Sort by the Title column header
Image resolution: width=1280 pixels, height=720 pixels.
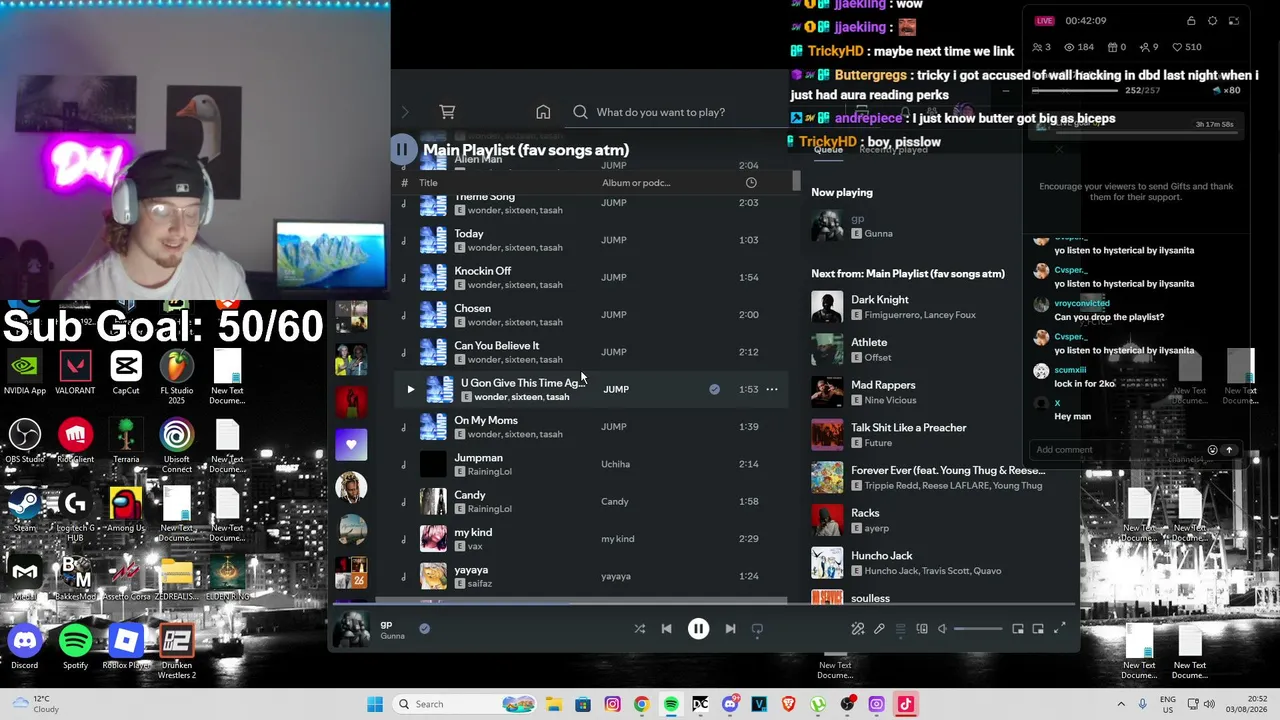click(428, 183)
